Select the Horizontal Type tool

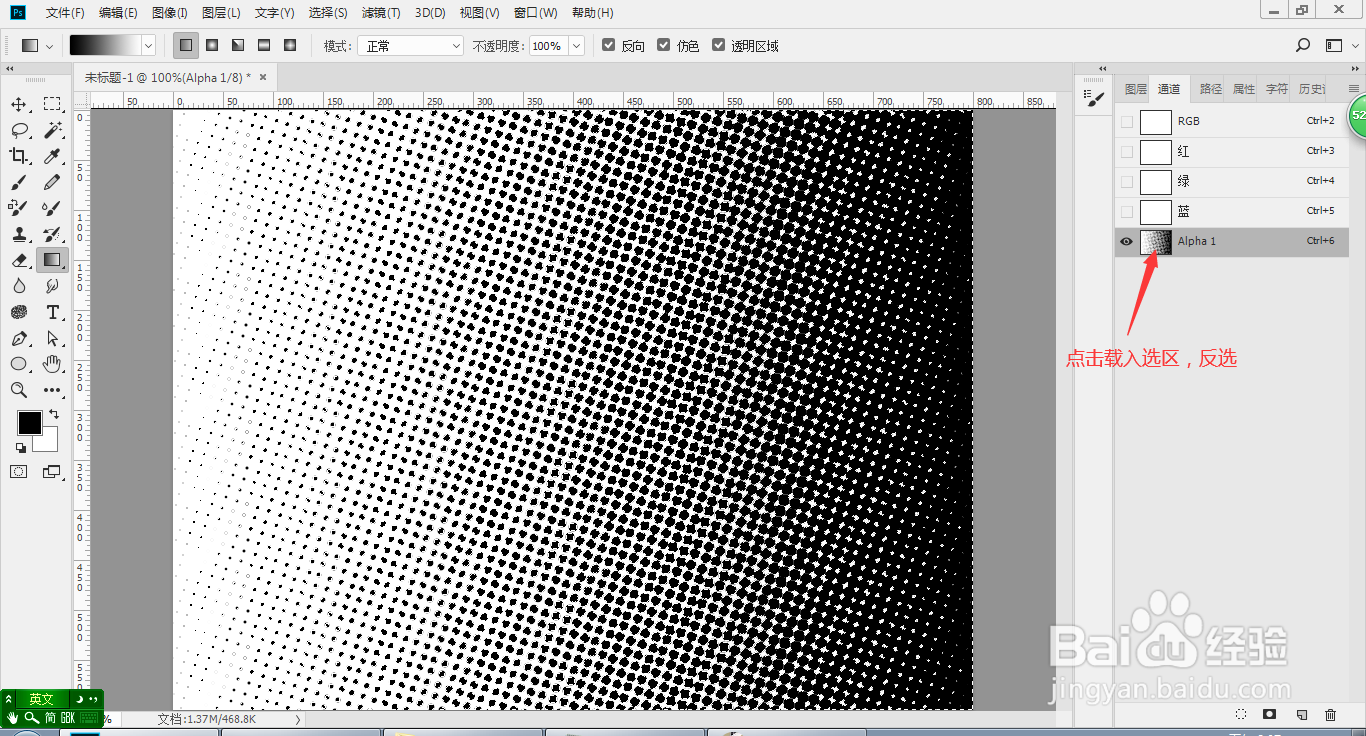(x=52, y=312)
